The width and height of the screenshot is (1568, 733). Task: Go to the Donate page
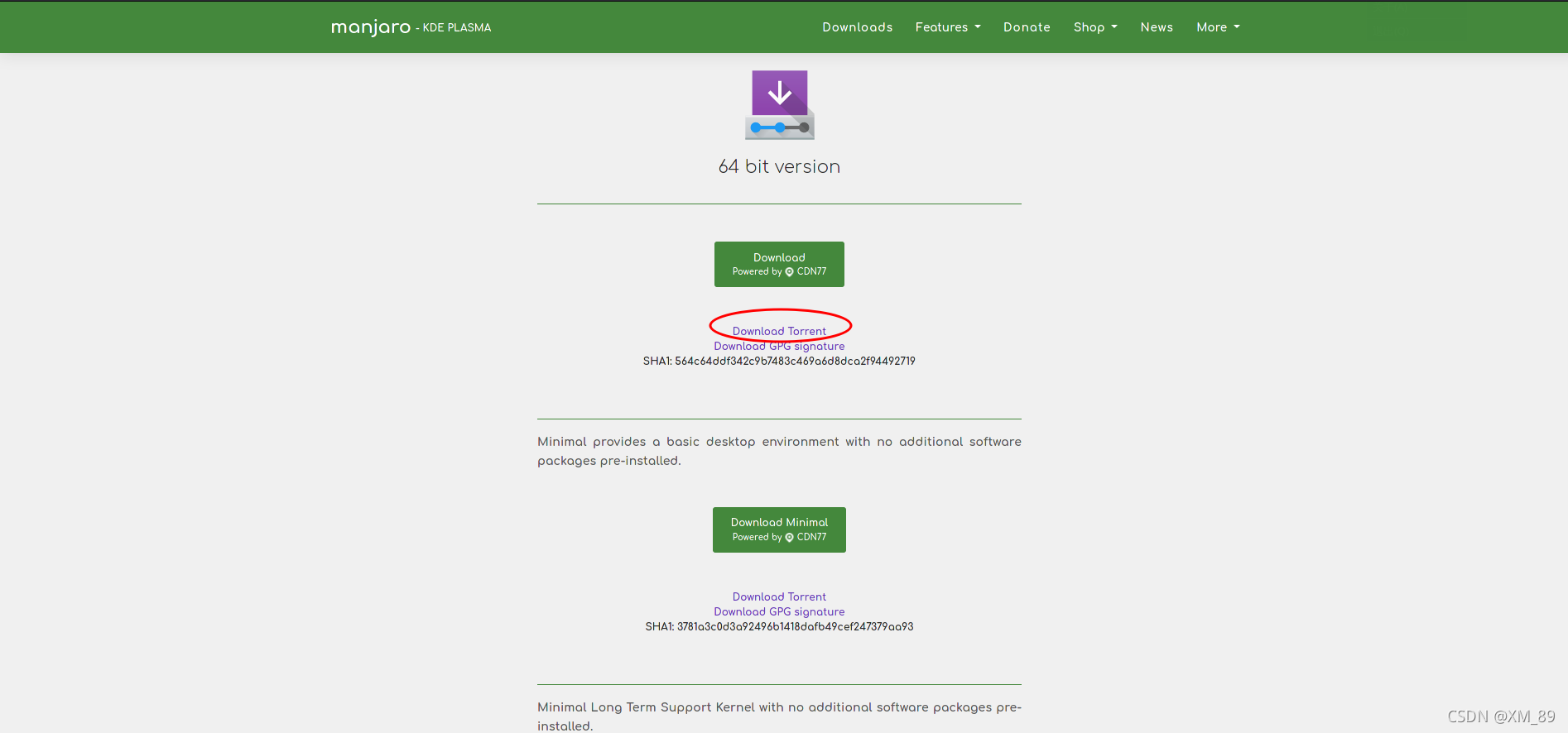[x=1027, y=27]
